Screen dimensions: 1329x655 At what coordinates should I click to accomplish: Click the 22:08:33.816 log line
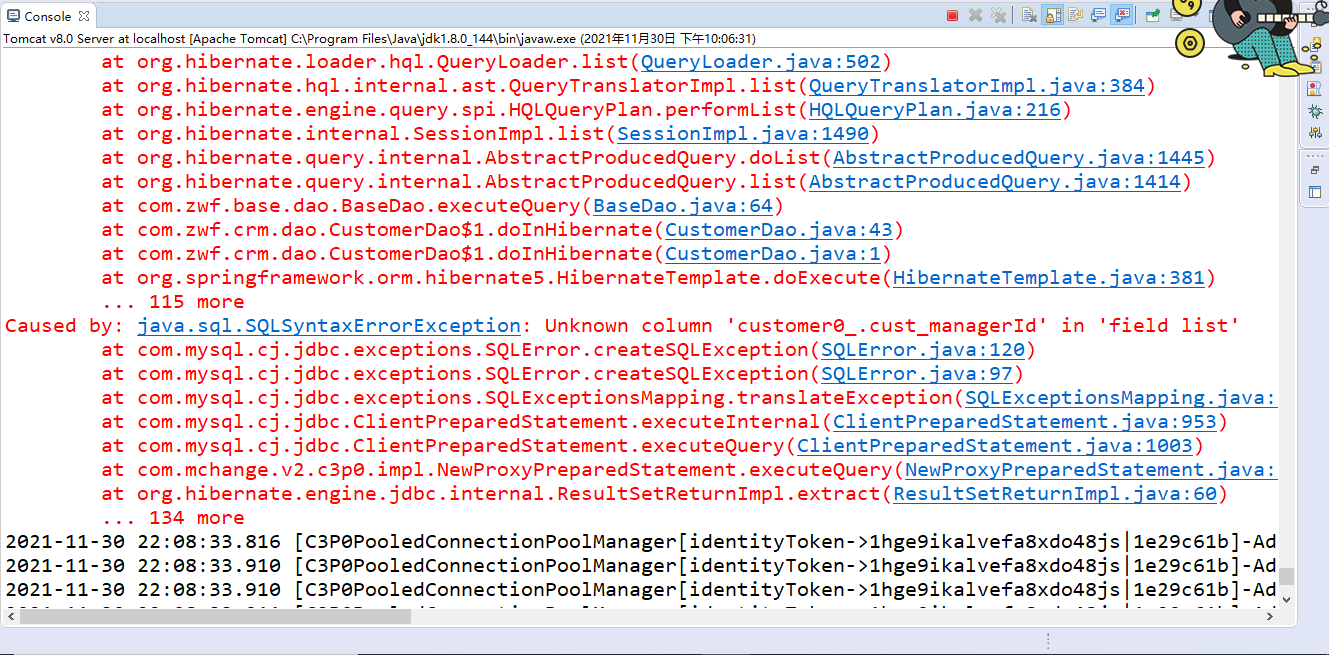coord(641,542)
